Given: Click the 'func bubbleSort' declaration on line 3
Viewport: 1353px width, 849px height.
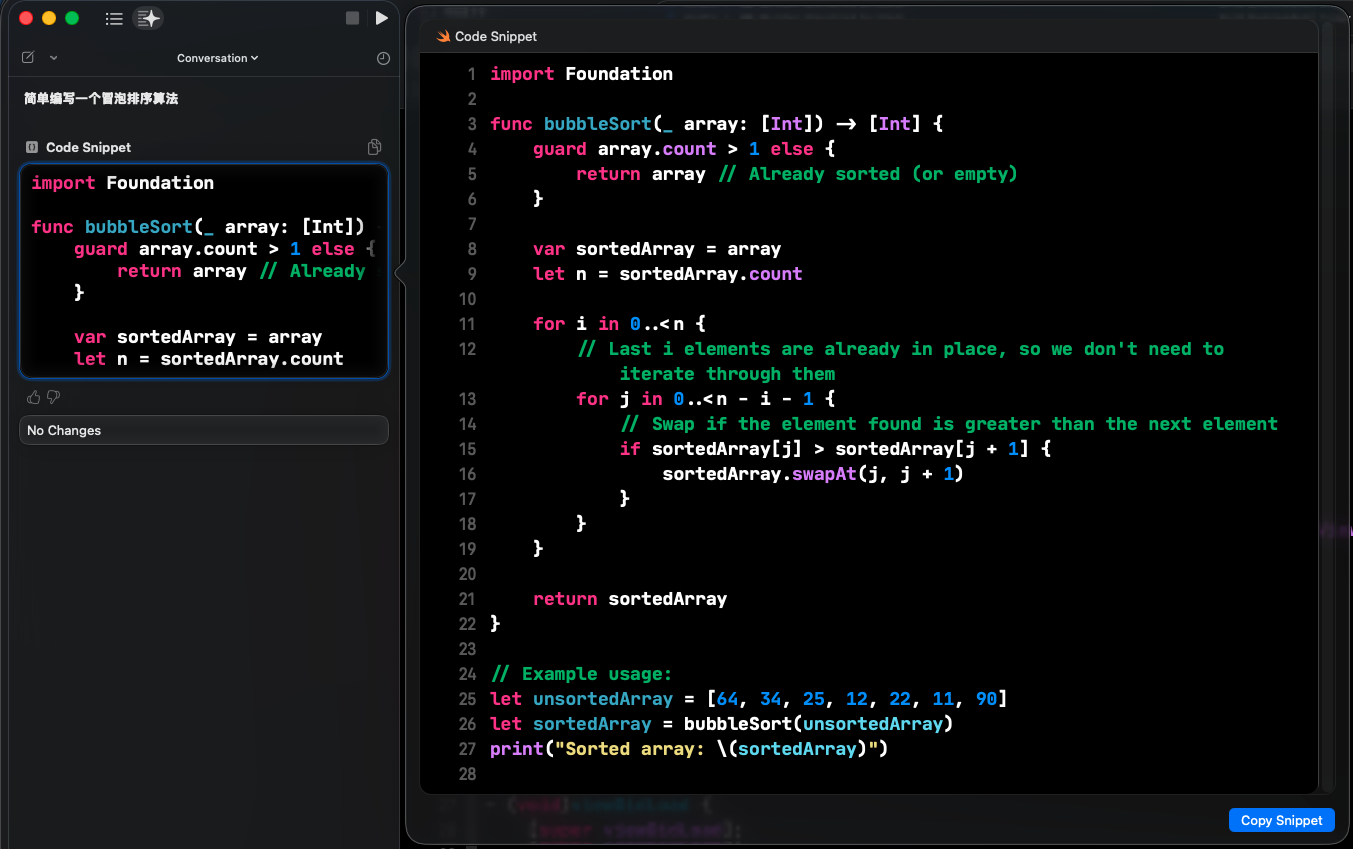Looking at the screenshot, I should 717,124.
